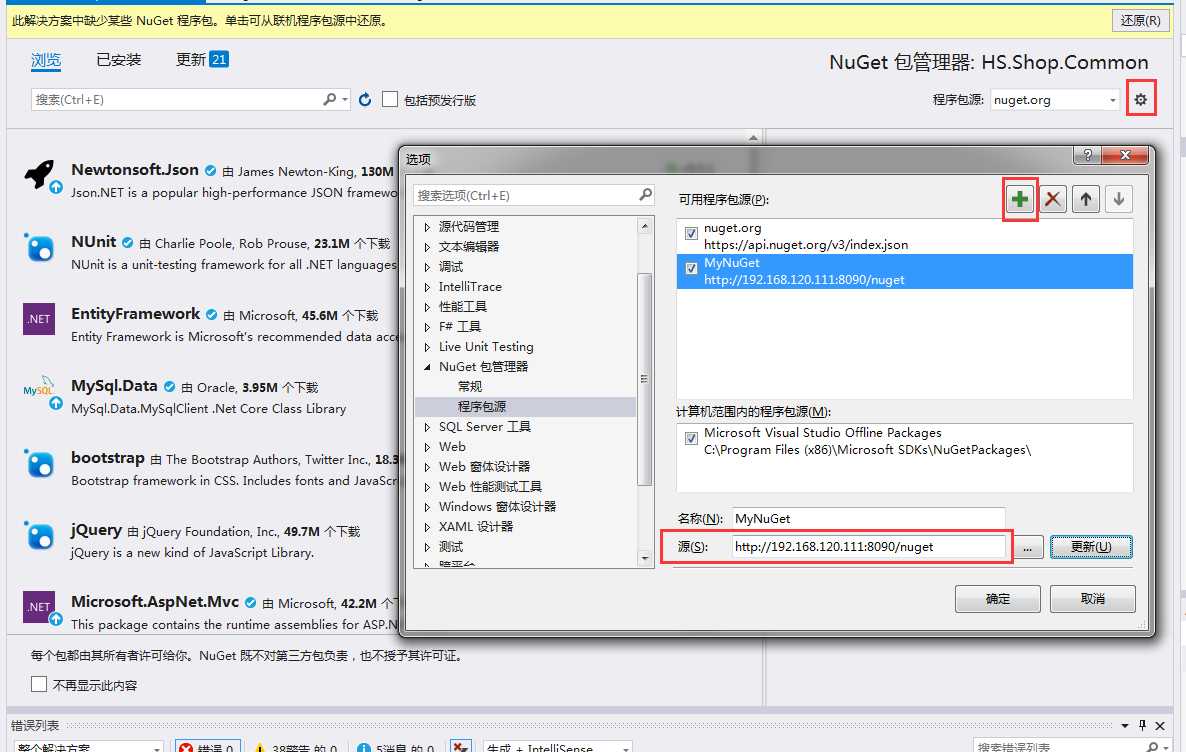Select 程序包源 in the options tree
The image size is (1186, 752).
tap(482, 406)
